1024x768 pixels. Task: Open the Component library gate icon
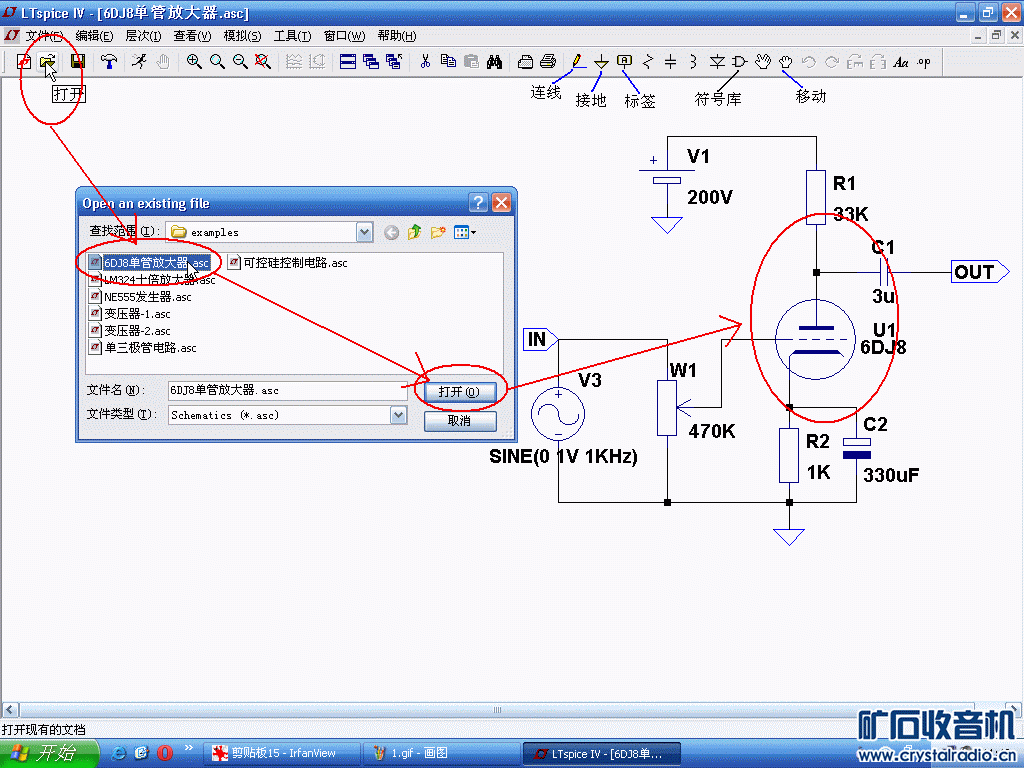[739, 61]
